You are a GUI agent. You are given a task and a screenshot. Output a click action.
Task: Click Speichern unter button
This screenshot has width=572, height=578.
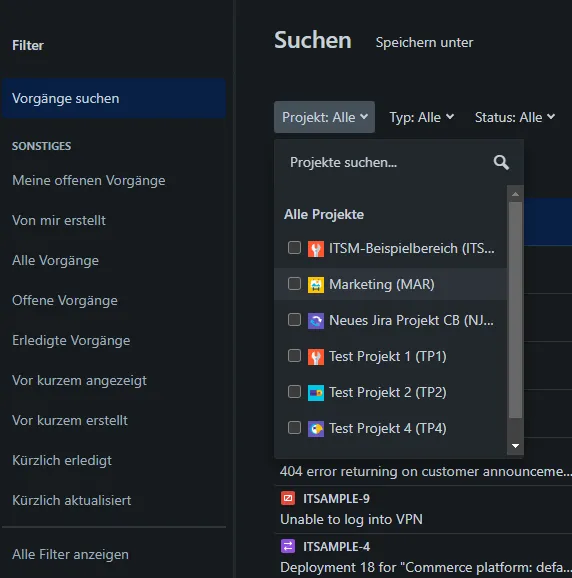point(424,42)
